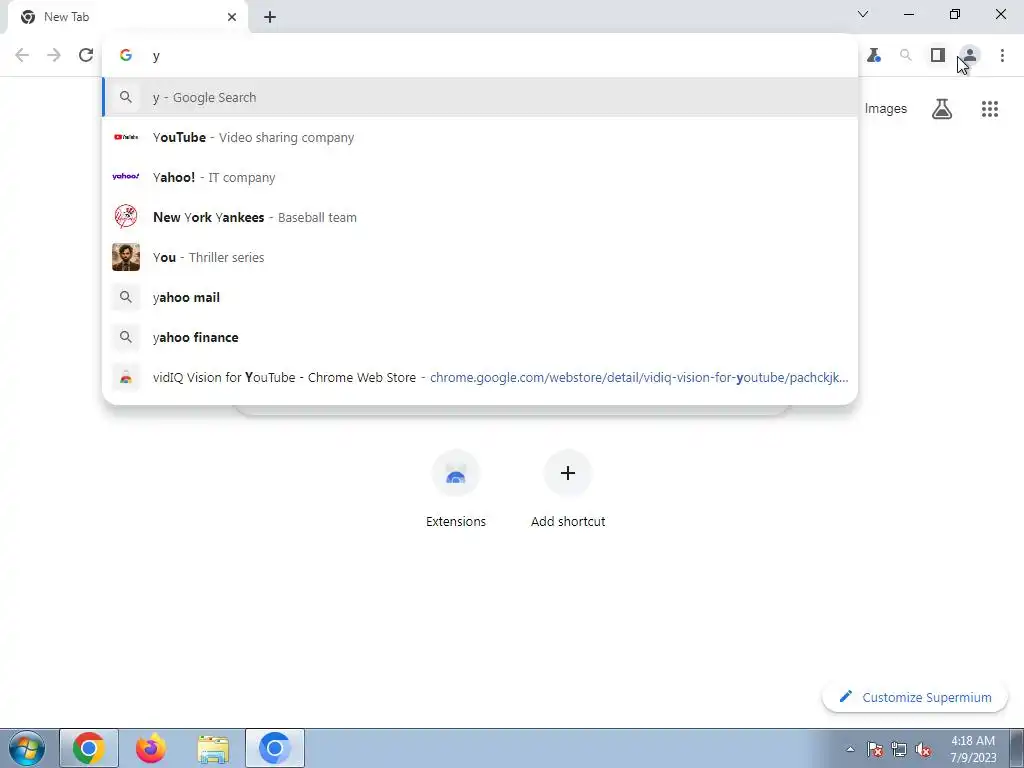The image size is (1024, 768).
Task: Open the profile avatar button
Action: point(970,56)
